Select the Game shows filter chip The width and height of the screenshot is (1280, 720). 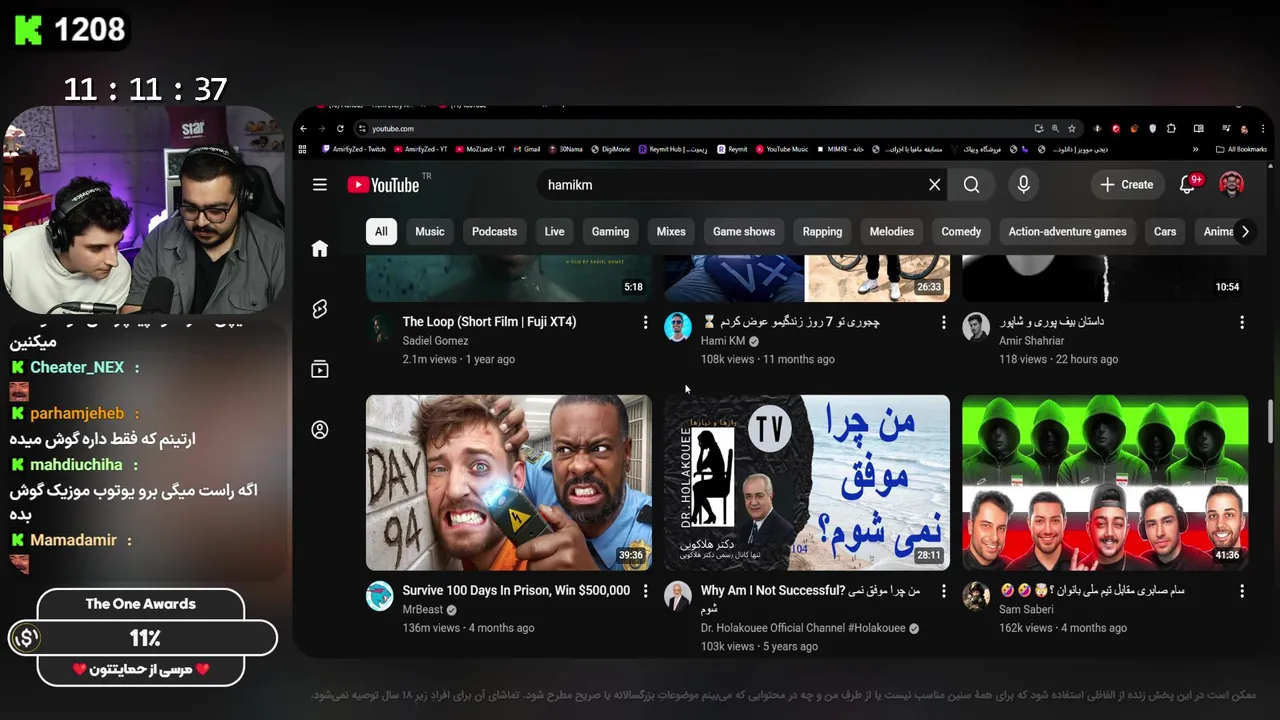[x=744, y=231]
